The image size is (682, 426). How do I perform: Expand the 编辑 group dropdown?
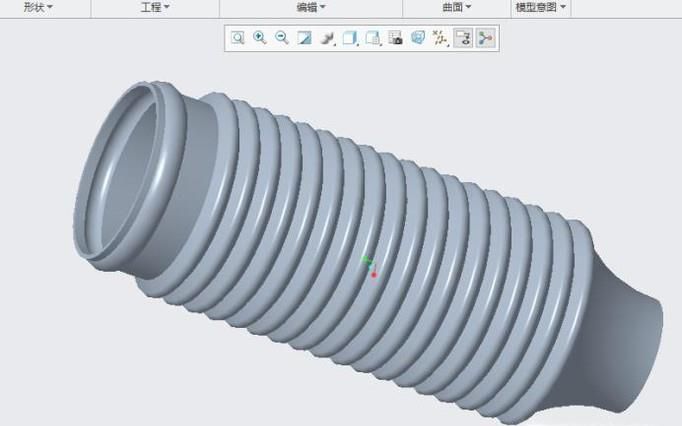pyautogui.click(x=311, y=7)
